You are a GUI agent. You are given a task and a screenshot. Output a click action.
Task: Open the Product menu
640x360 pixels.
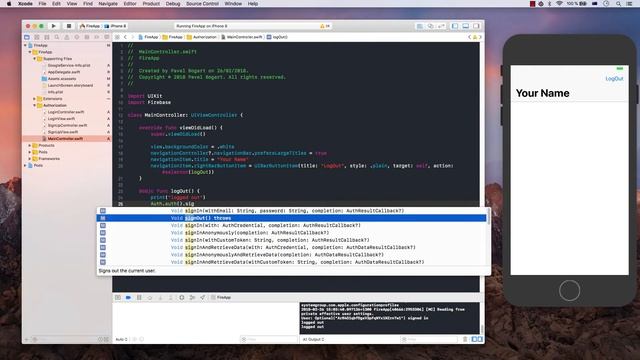151,4
